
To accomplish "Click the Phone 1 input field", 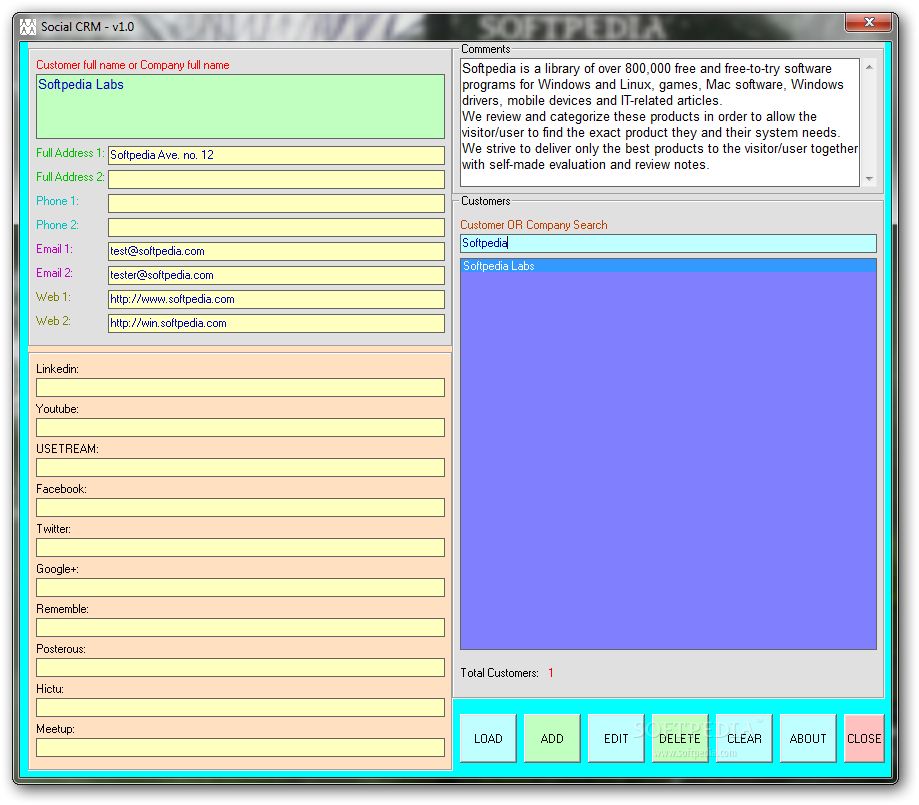I will click(276, 203).
